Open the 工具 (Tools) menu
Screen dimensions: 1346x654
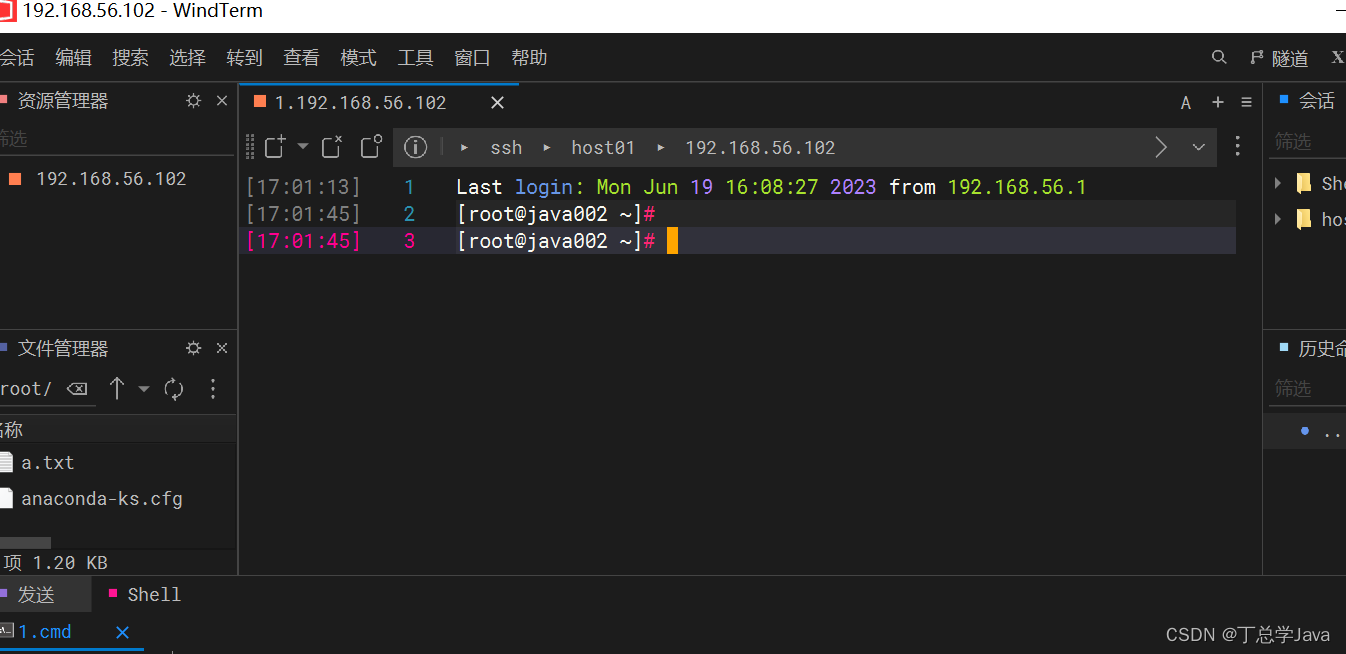pos(415,58)
